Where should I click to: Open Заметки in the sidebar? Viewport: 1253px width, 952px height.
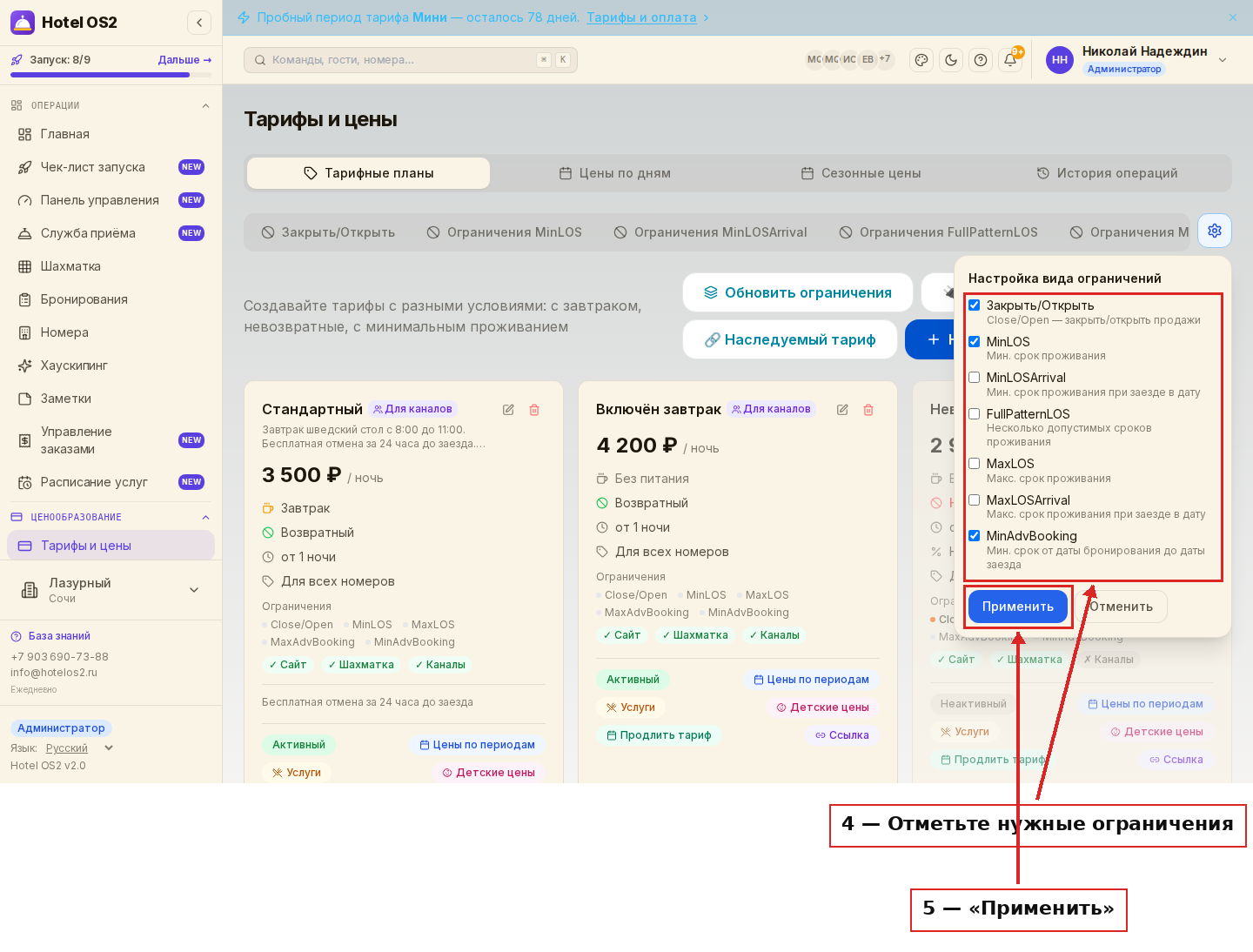tap(111, 399)
